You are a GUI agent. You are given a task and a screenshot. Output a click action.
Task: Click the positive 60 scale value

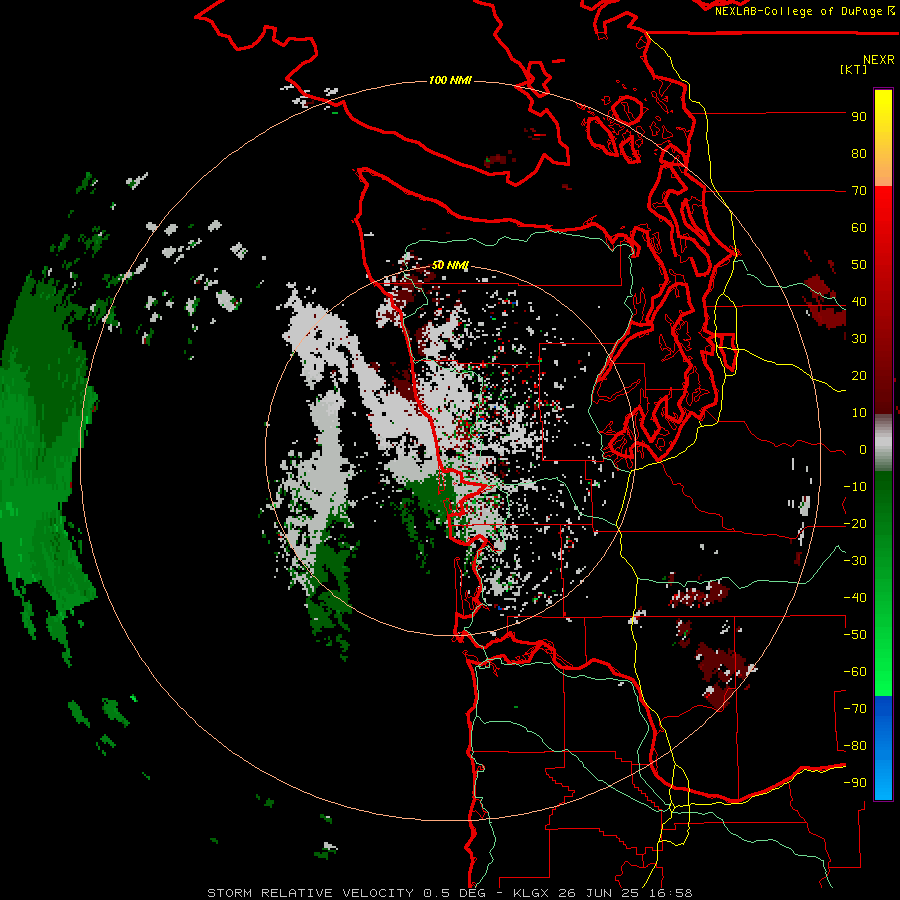point(859,228)
